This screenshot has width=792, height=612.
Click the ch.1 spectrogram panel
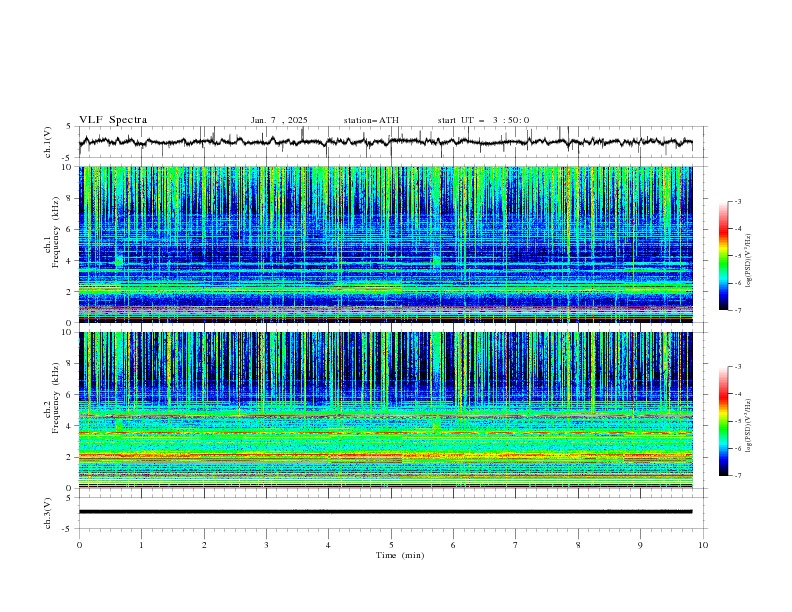tap(386, 244)
